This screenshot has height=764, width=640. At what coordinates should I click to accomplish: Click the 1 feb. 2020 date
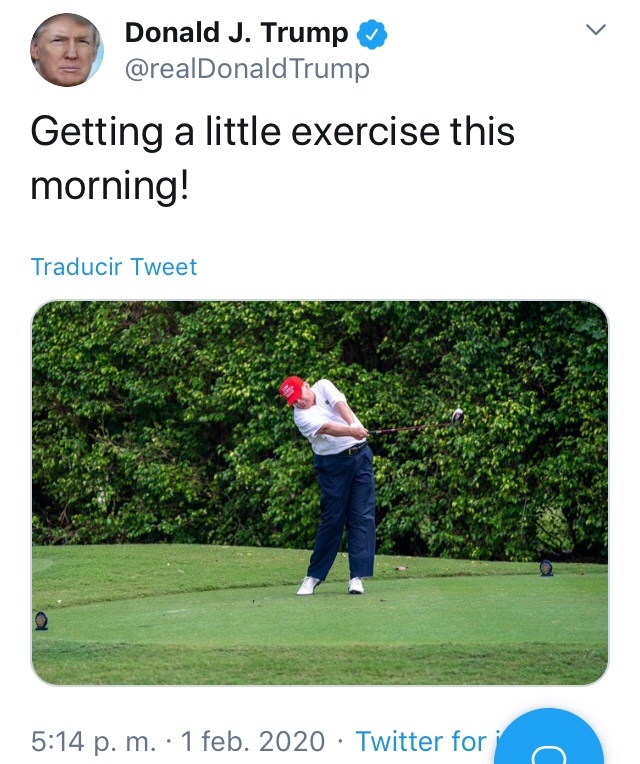tap(253, 741)
